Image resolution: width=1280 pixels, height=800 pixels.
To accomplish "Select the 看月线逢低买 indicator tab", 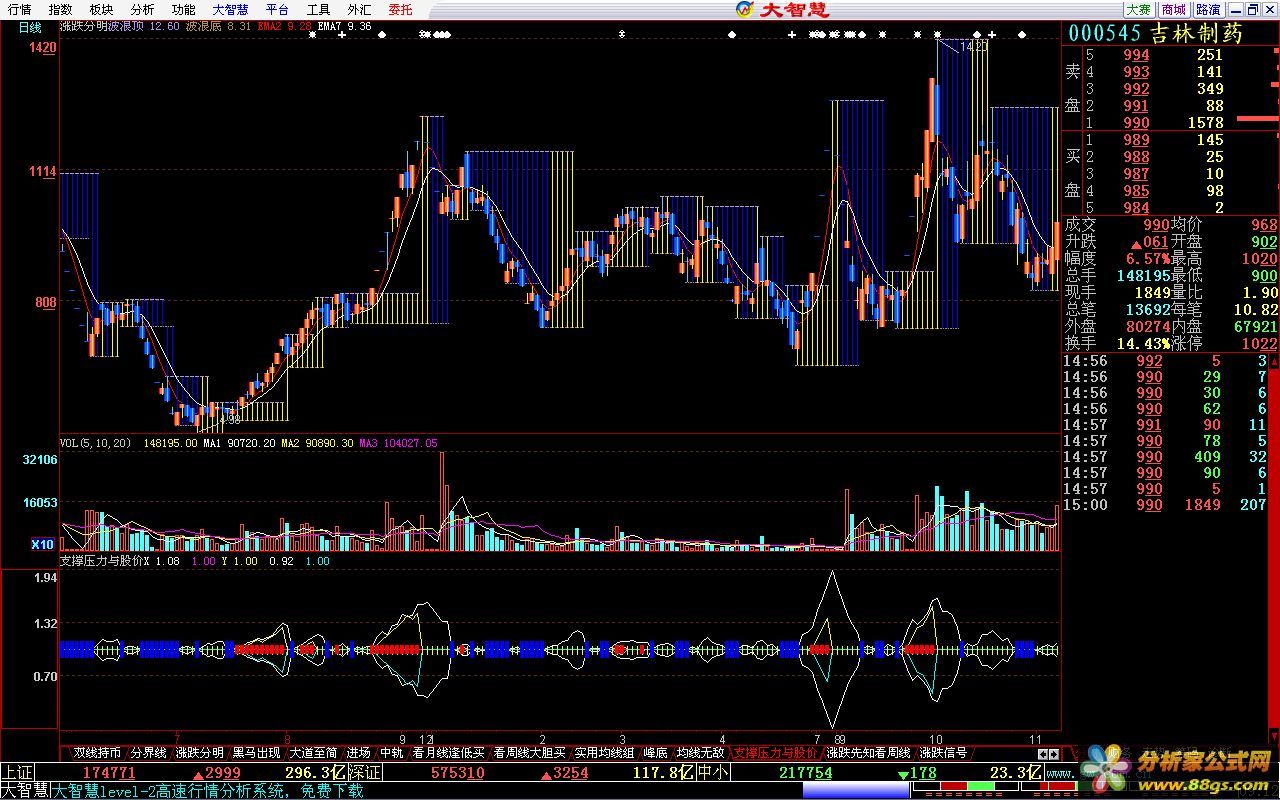I will (x=448, y=752).
